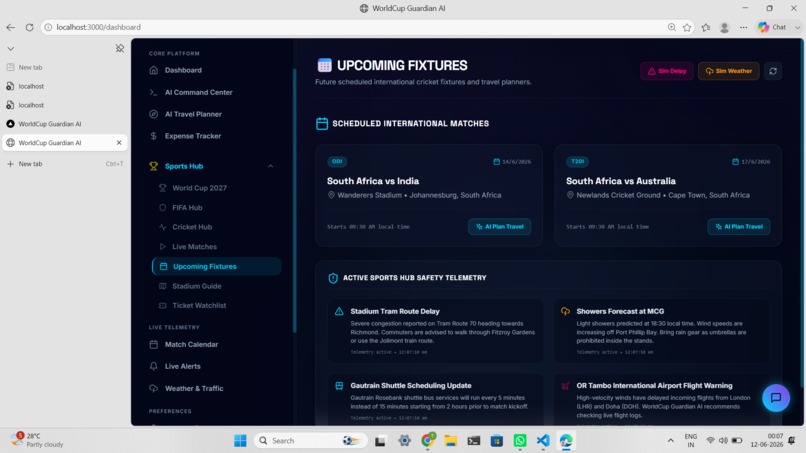Click the Upcoming Fixtures header calendar icon

tap(324, 65)
